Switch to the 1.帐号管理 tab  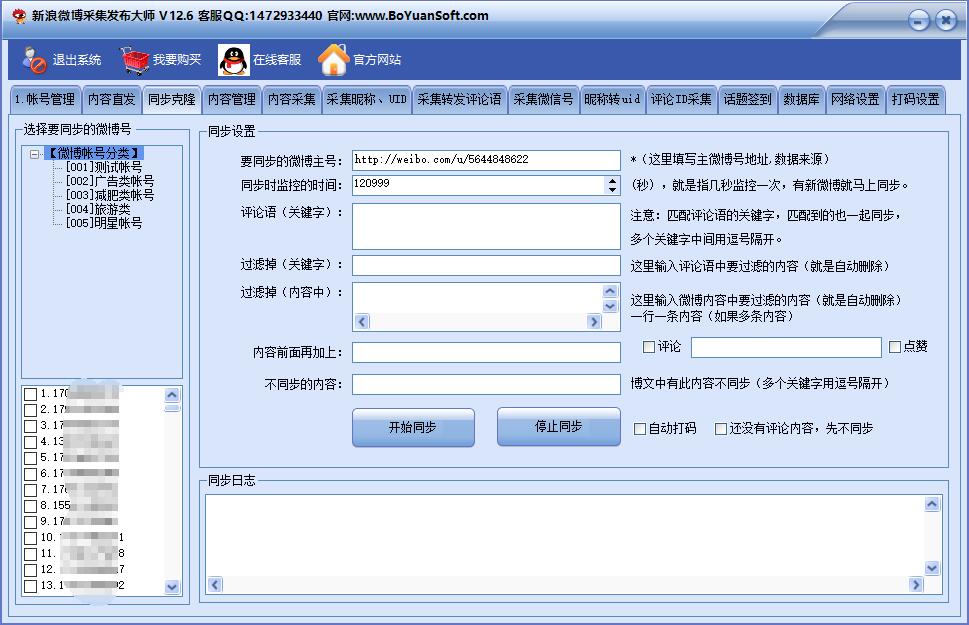[44, 100]
